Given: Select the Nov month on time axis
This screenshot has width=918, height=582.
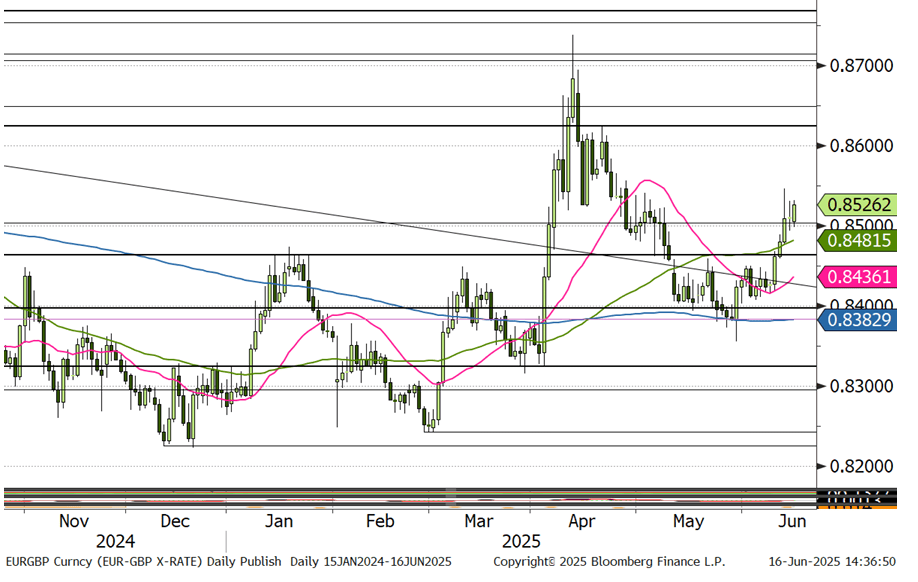Looking at the screenshot, I should [x=75, y=521].
